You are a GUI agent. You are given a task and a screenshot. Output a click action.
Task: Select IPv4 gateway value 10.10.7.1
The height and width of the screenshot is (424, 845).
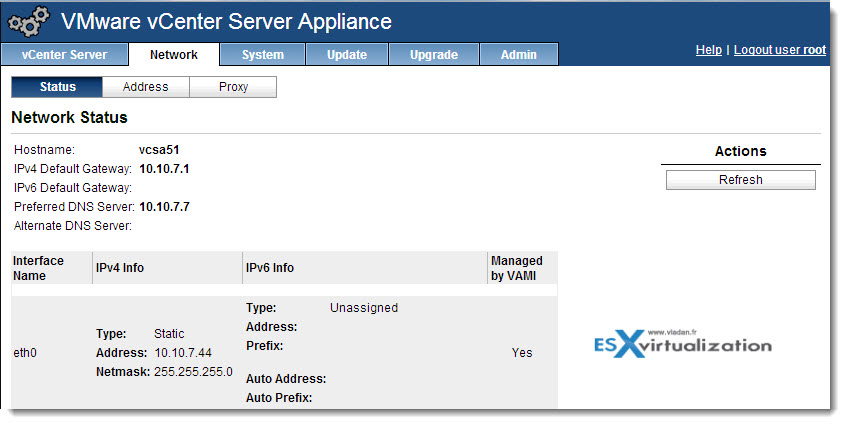click(164, 169)
